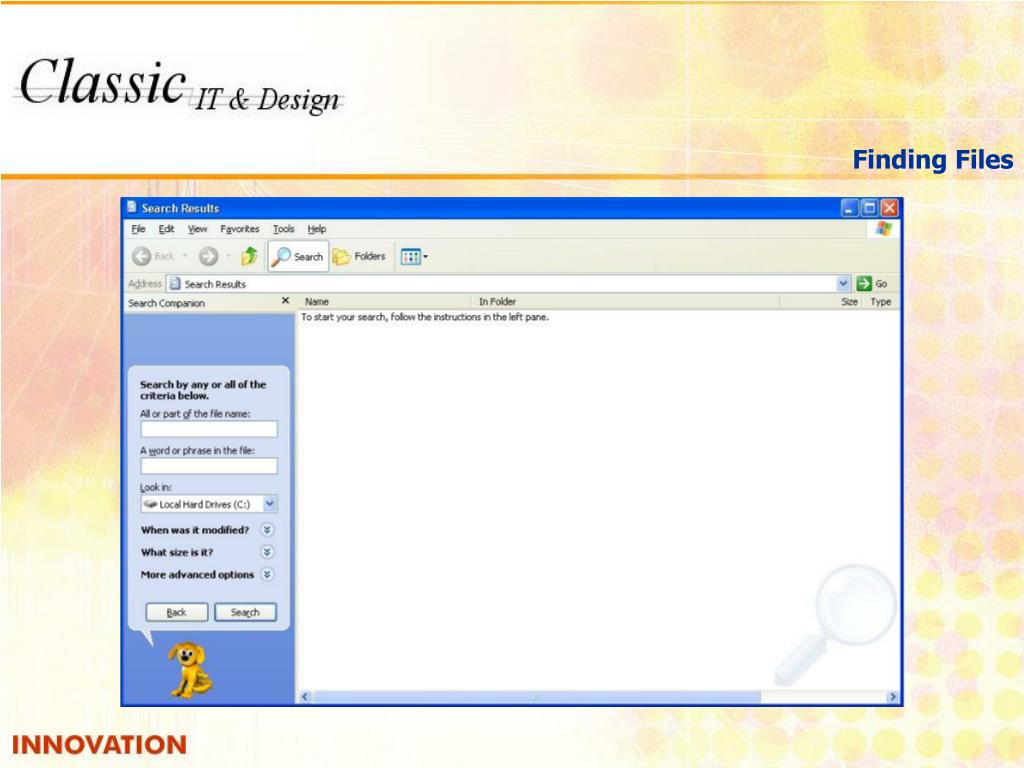Click the Search Results title bar icon
This screenshot has height=768, width=1024.
pyautogui.click(x=132, y=207)
